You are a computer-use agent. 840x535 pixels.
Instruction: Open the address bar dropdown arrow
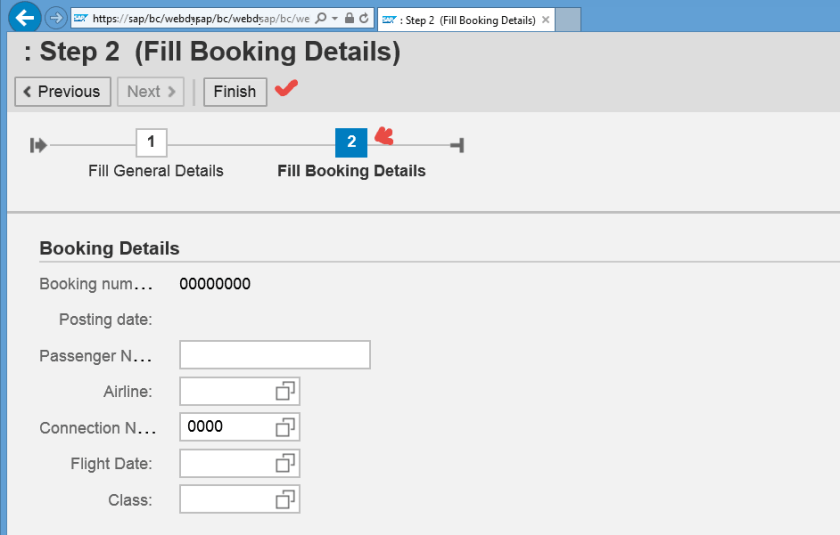pyautogui.click(x=335, y=18)
